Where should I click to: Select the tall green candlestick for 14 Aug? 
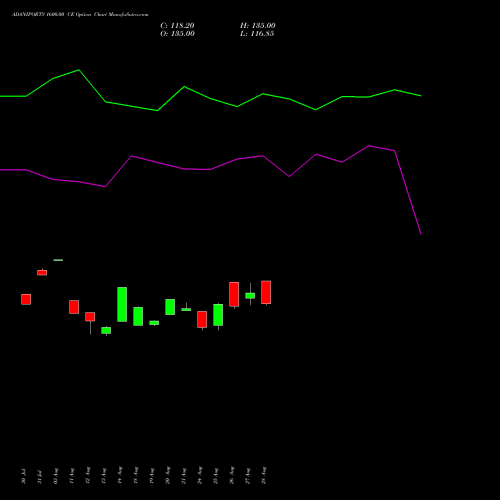(x=122, y=304)
